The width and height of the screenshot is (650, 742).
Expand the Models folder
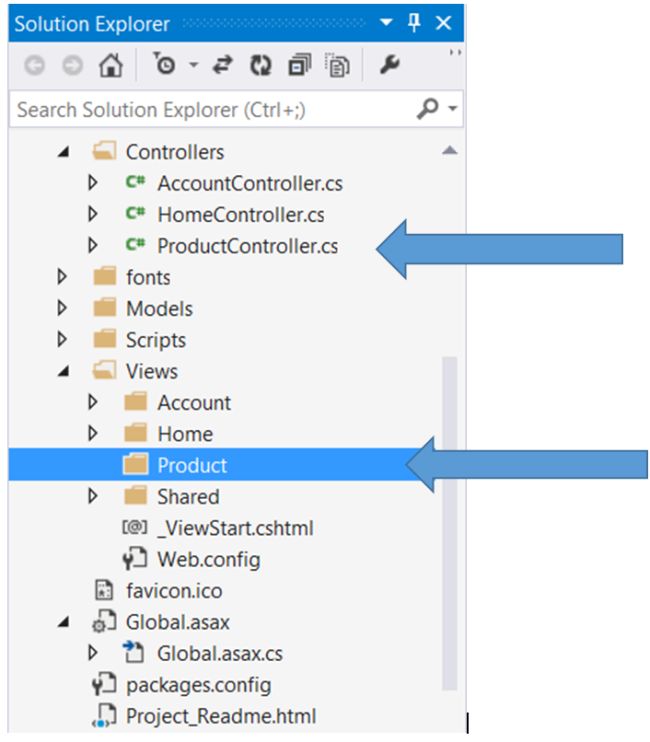pos(61,308)
